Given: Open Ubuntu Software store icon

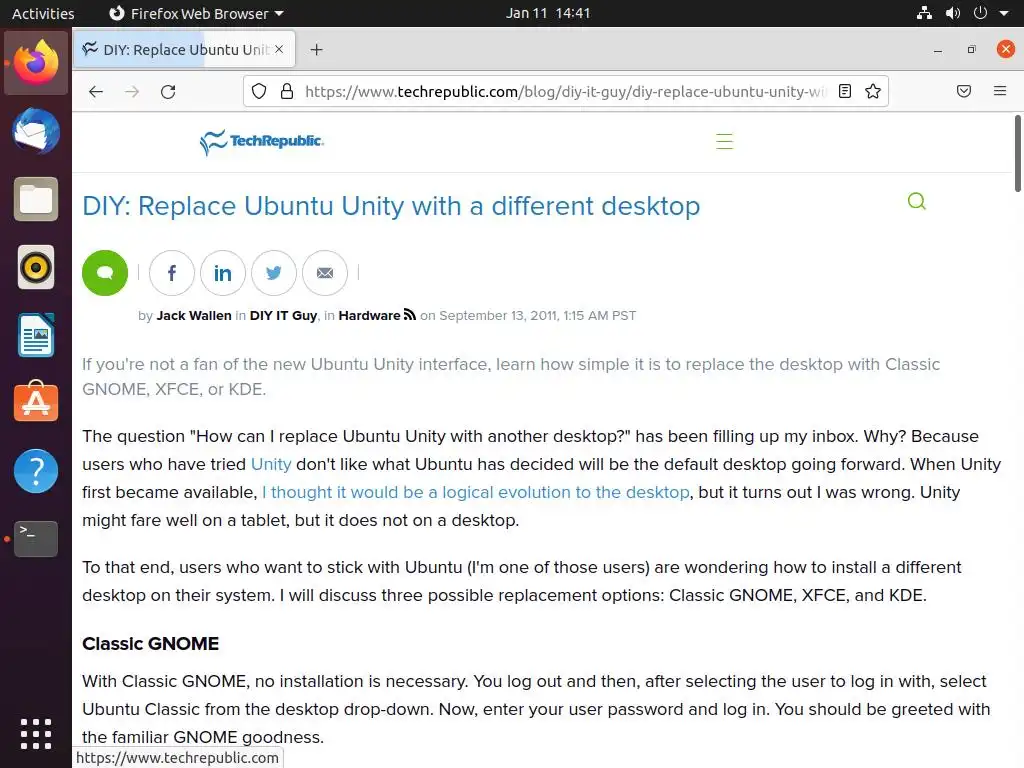Looking at the screenshot, I should coord(36,402).
